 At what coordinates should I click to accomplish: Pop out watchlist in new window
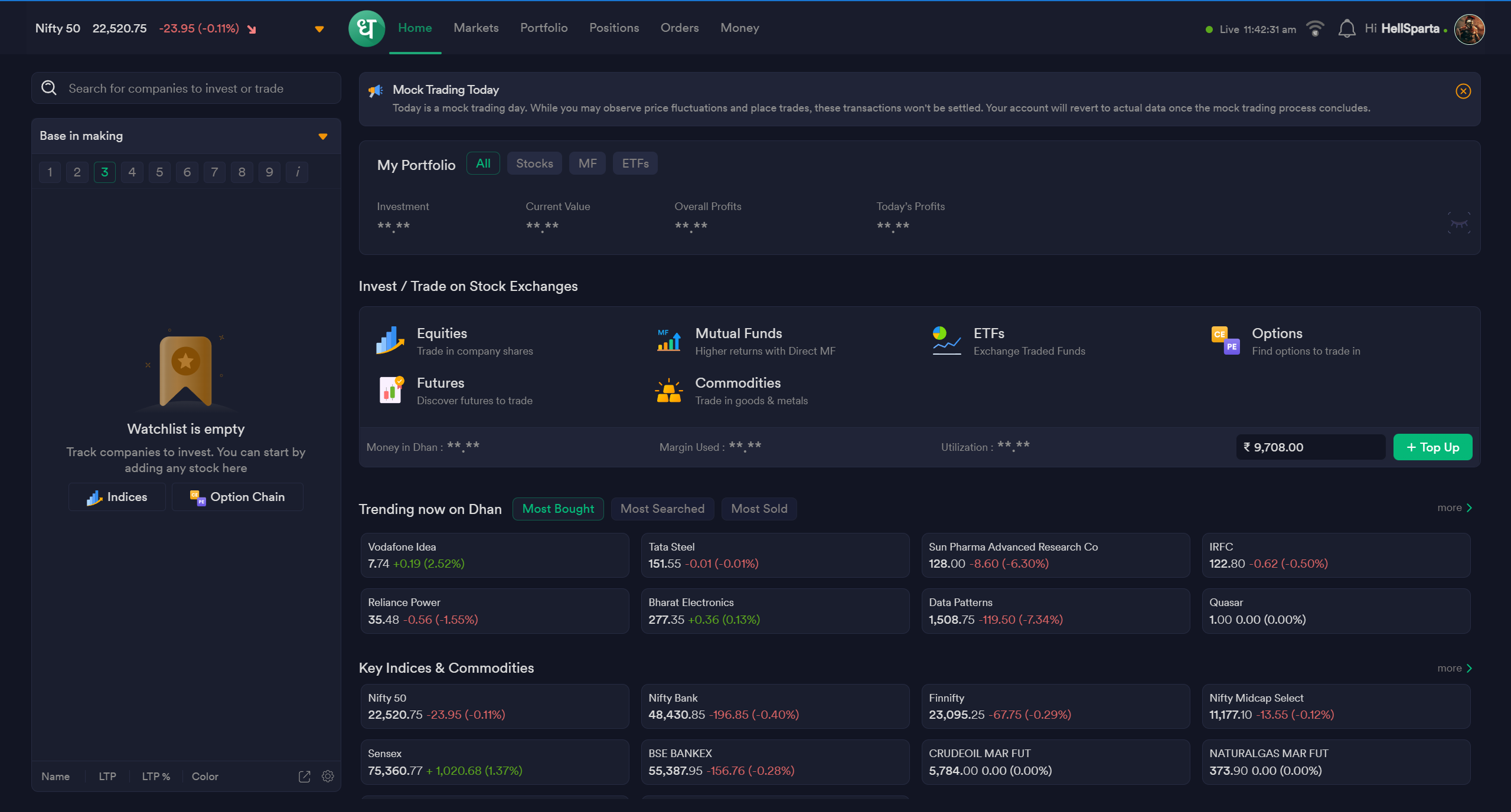(x=304, y=777)
